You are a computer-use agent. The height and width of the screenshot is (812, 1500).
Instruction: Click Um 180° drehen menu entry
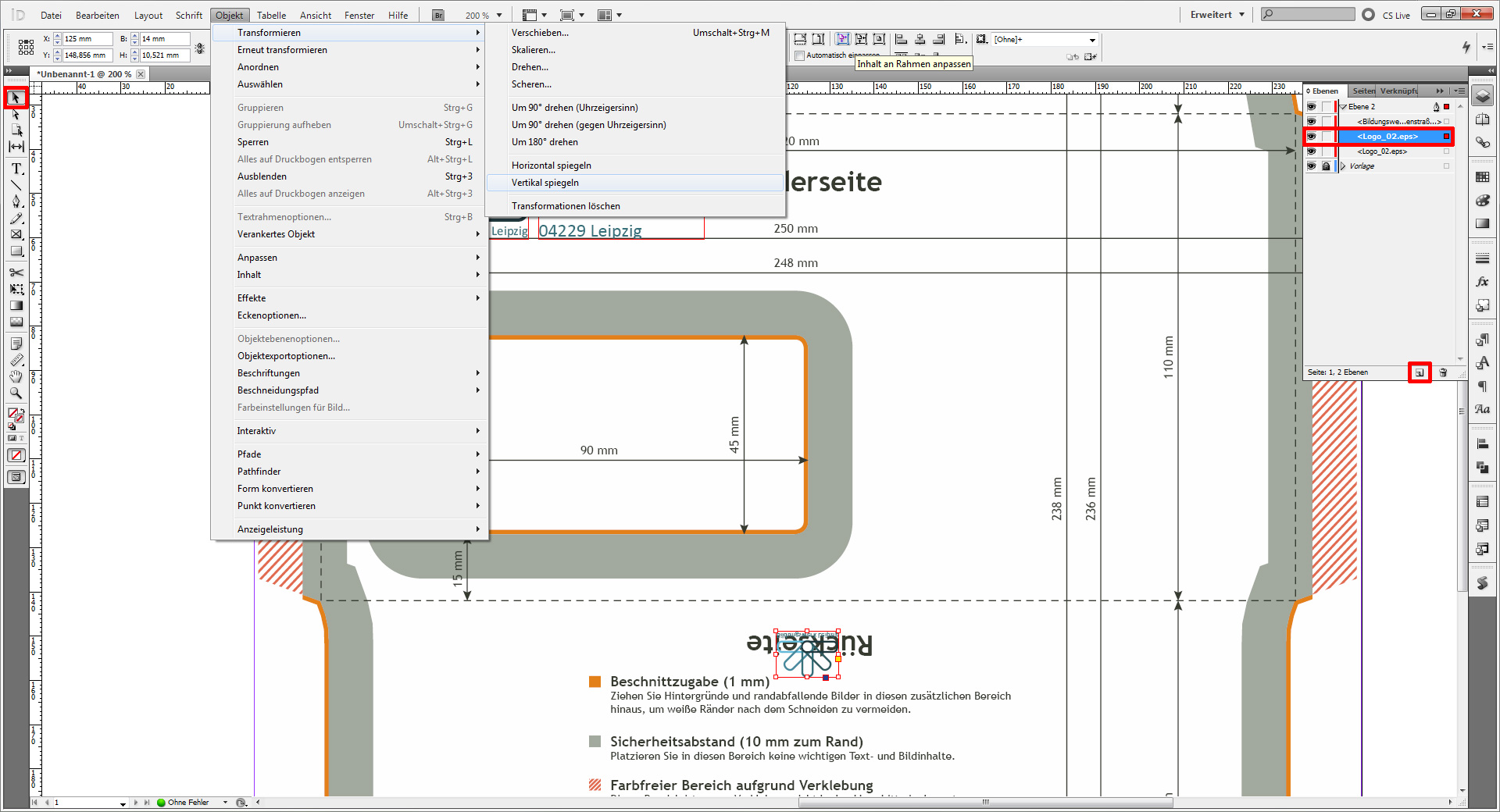tap(545, 142)
